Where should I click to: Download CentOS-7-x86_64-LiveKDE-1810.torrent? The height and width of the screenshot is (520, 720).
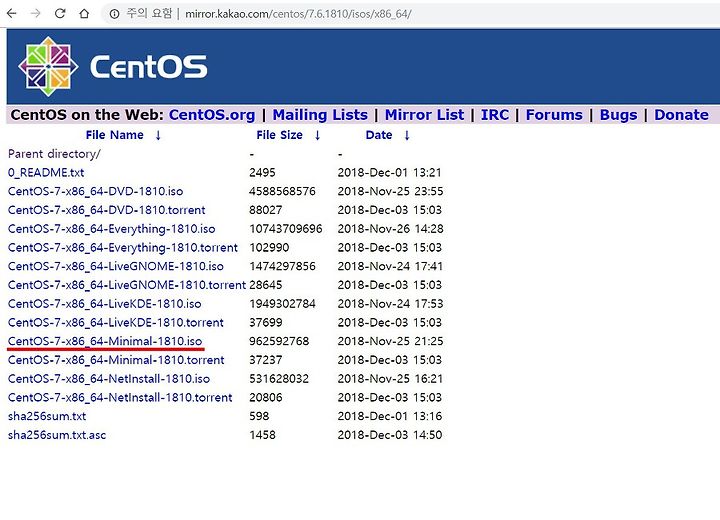(x=116, y=322)
